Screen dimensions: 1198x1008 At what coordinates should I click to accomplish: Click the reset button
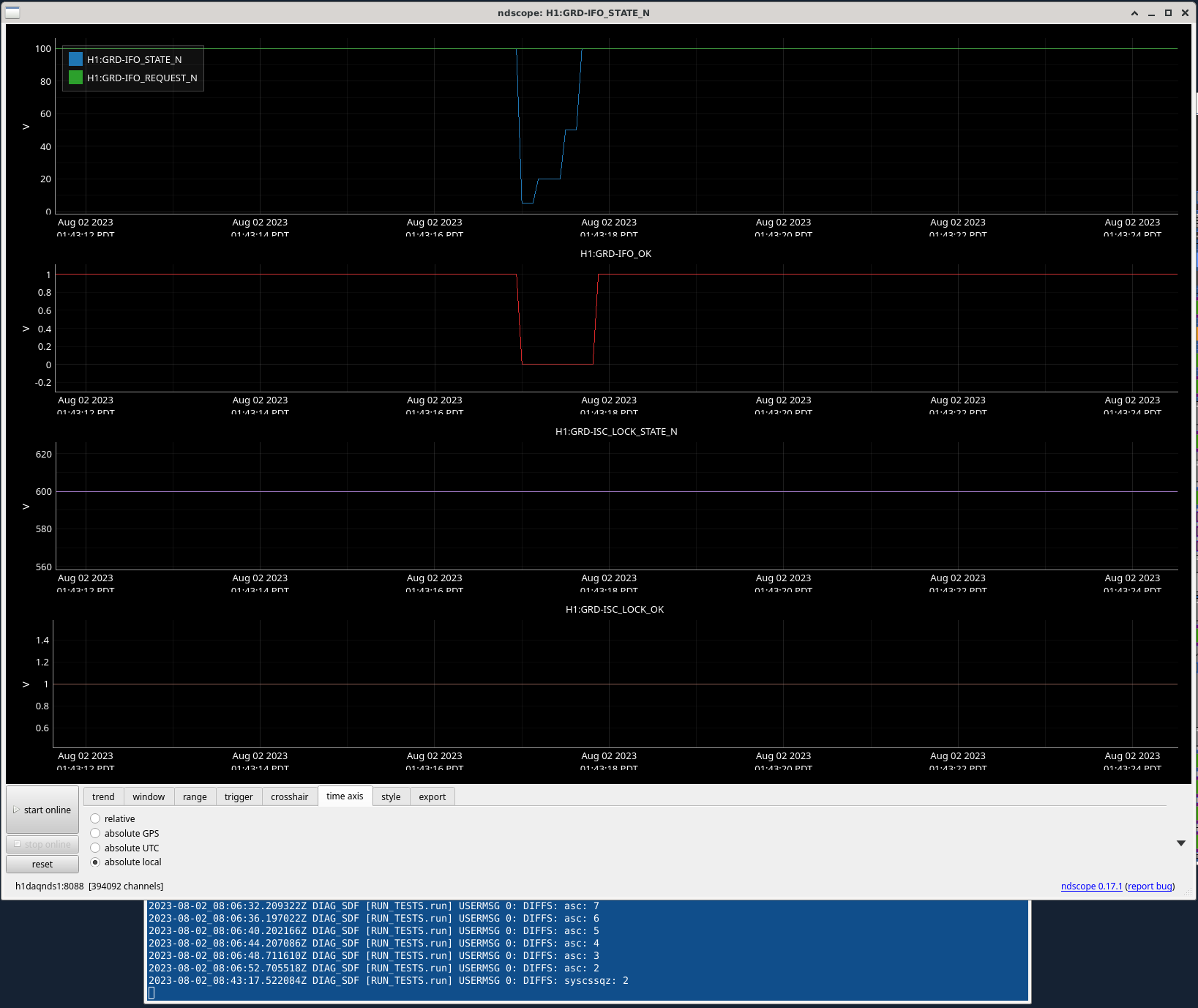tap(42, 865)
